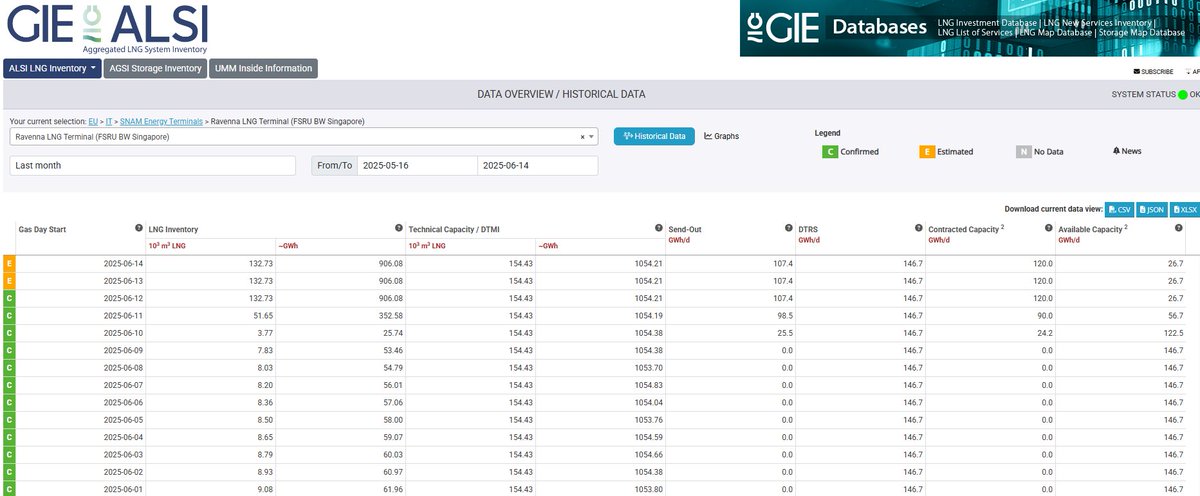Click the green System Status OK indicator
The image size is (1200, 496).
[x=1183, y=95]
